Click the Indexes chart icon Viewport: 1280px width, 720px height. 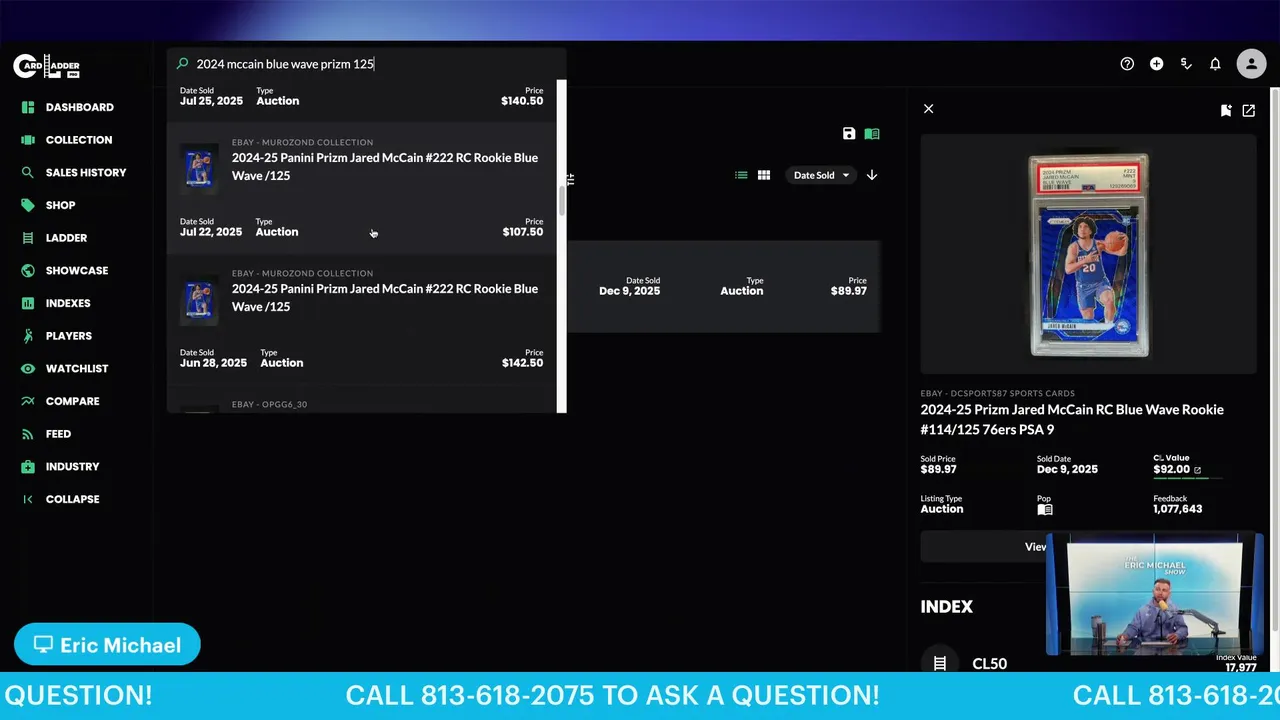coord(28,303)
